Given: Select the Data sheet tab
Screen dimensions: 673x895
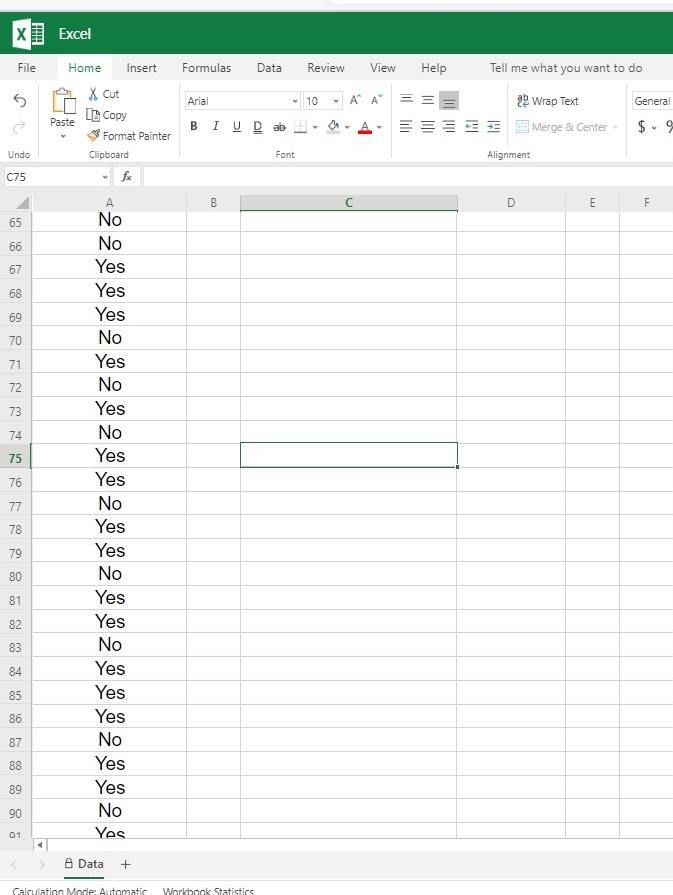Looking at the screenshot, I should click(84, 864).
